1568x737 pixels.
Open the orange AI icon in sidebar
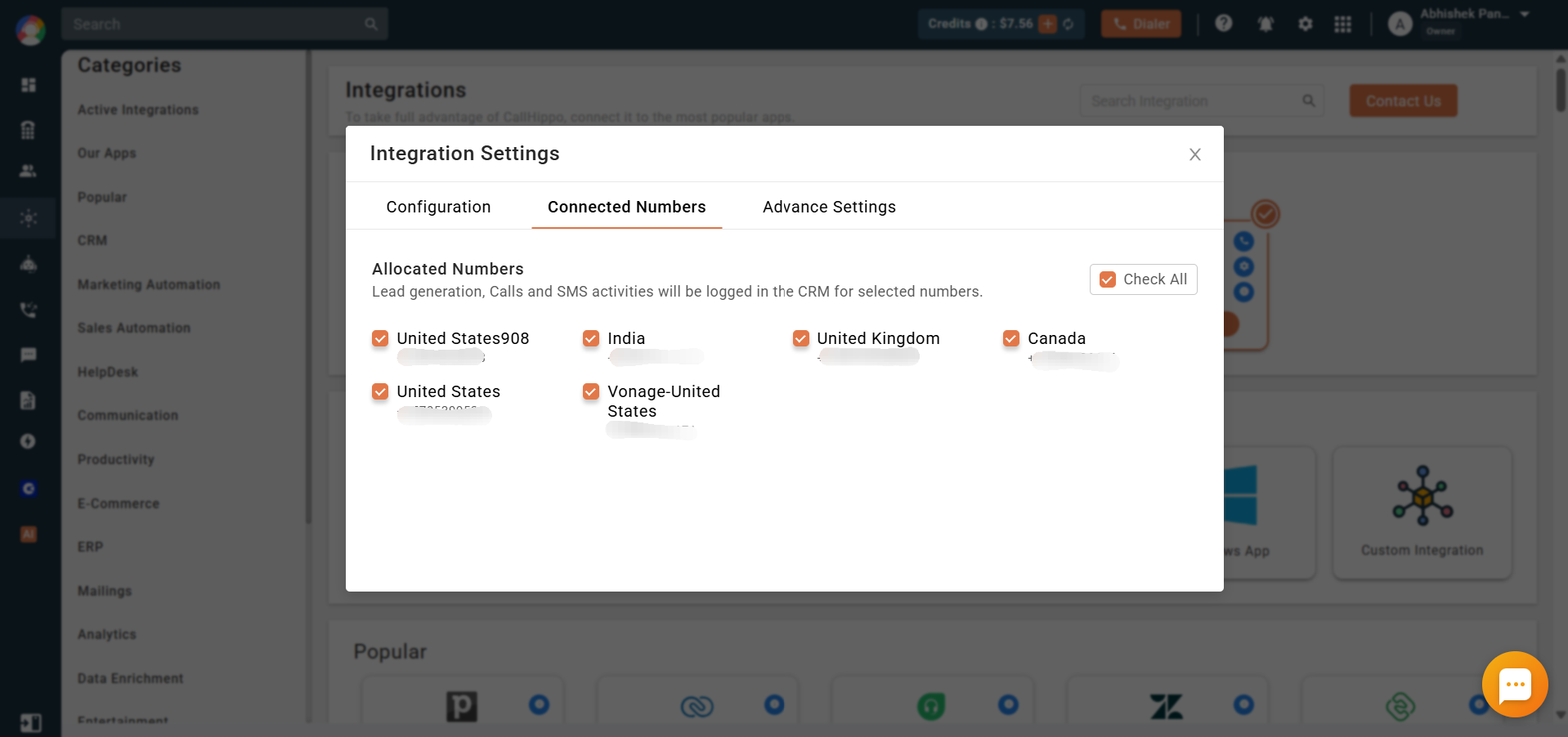[29, 534]
